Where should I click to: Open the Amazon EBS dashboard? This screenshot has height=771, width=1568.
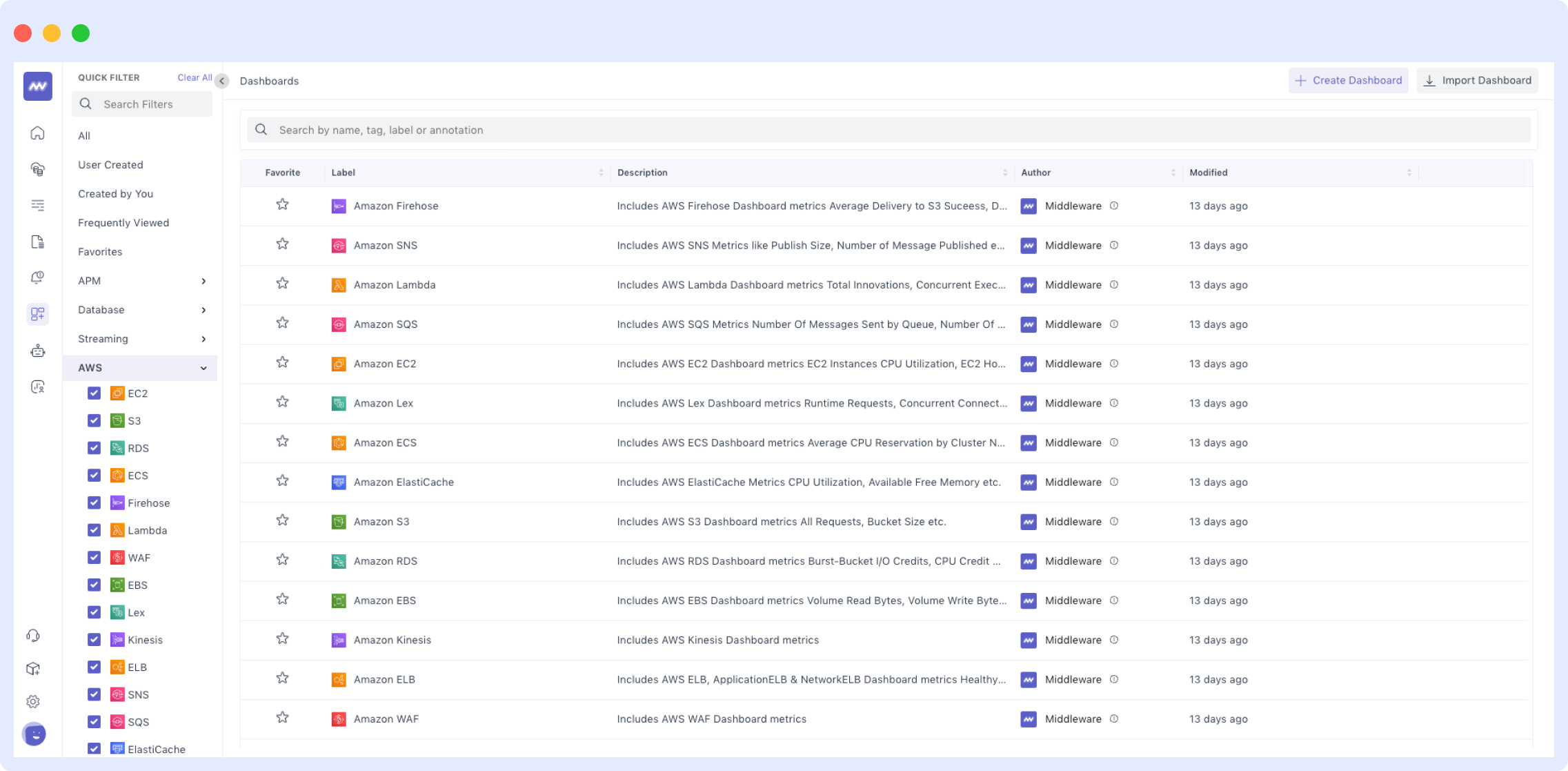click(385, 601)
